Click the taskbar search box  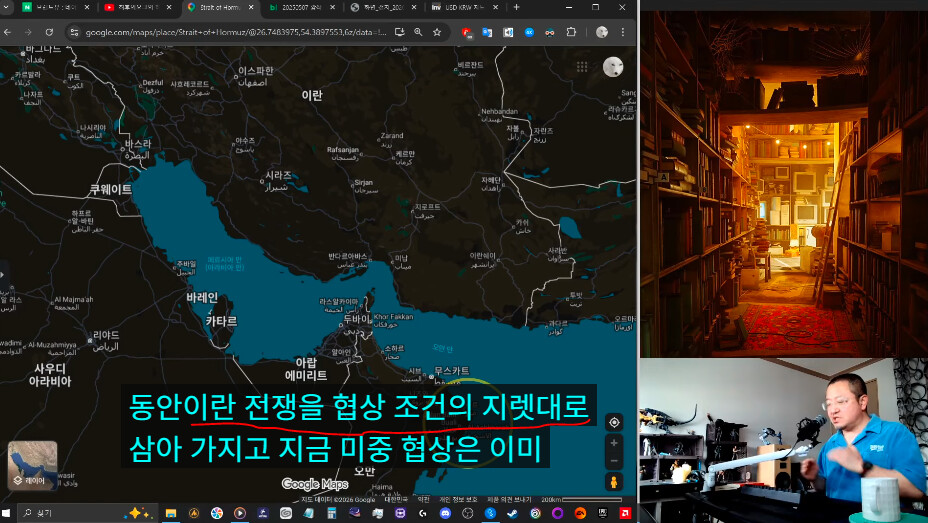pyautogui.click(x=86, y=513)
